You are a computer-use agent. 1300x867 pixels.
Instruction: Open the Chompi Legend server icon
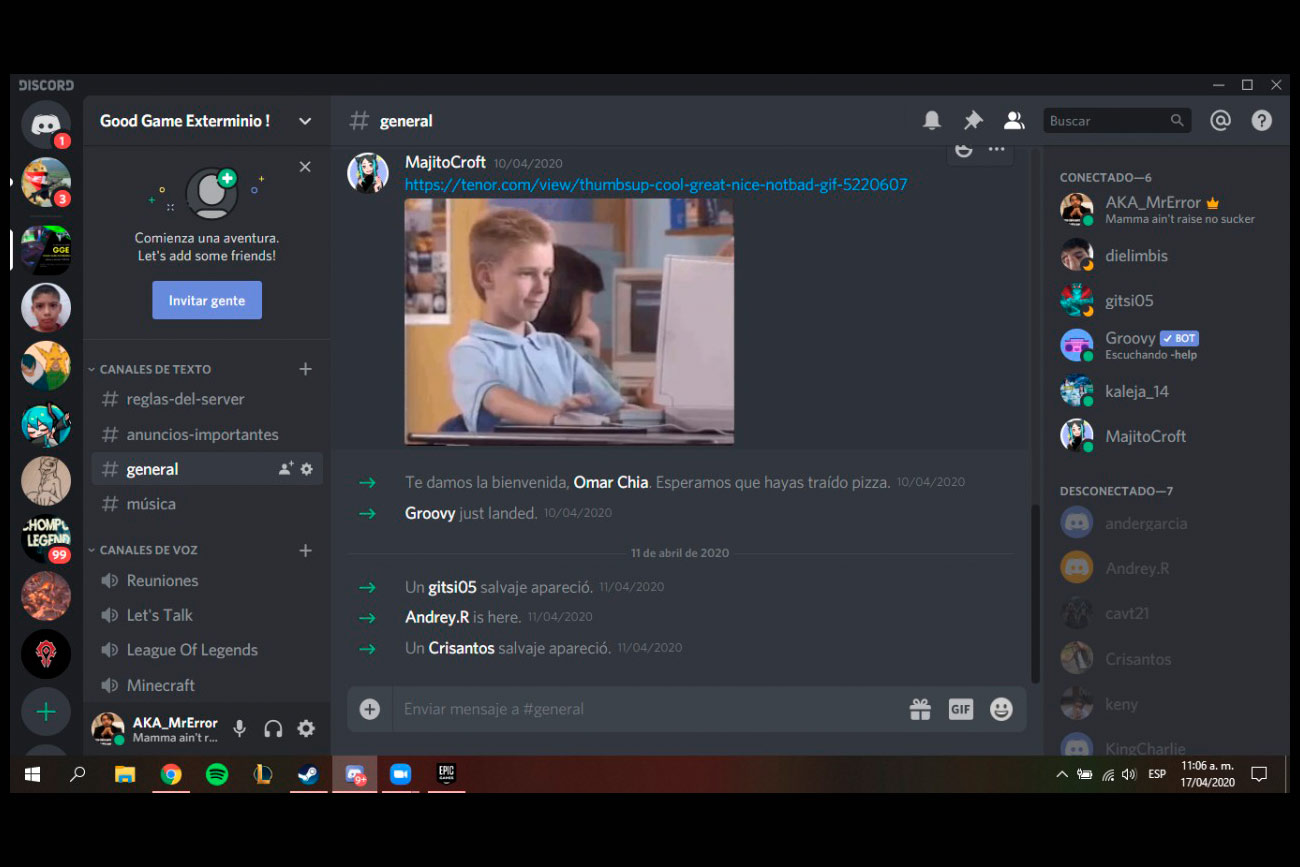click(x=46, y=539)
